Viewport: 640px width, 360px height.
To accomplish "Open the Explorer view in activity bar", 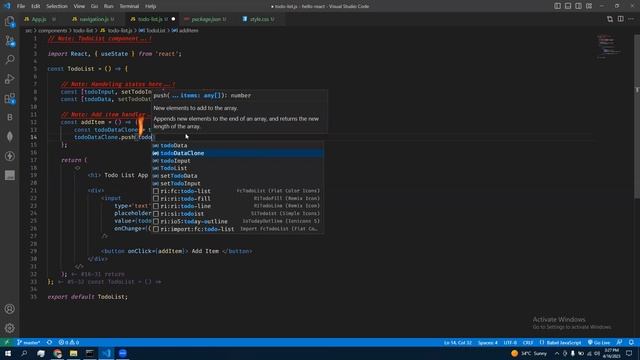I will point(9,21).
